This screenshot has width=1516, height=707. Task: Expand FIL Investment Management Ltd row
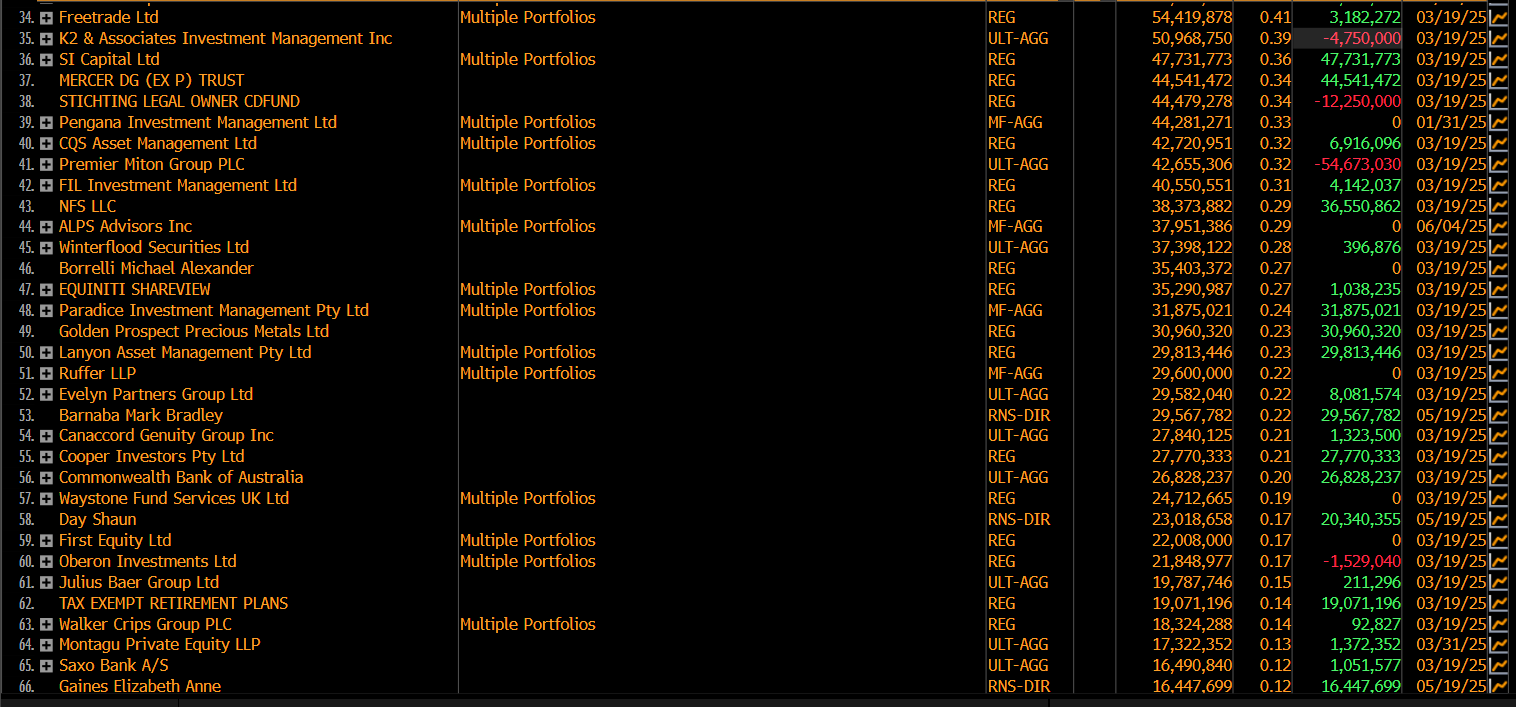(46, 185)
